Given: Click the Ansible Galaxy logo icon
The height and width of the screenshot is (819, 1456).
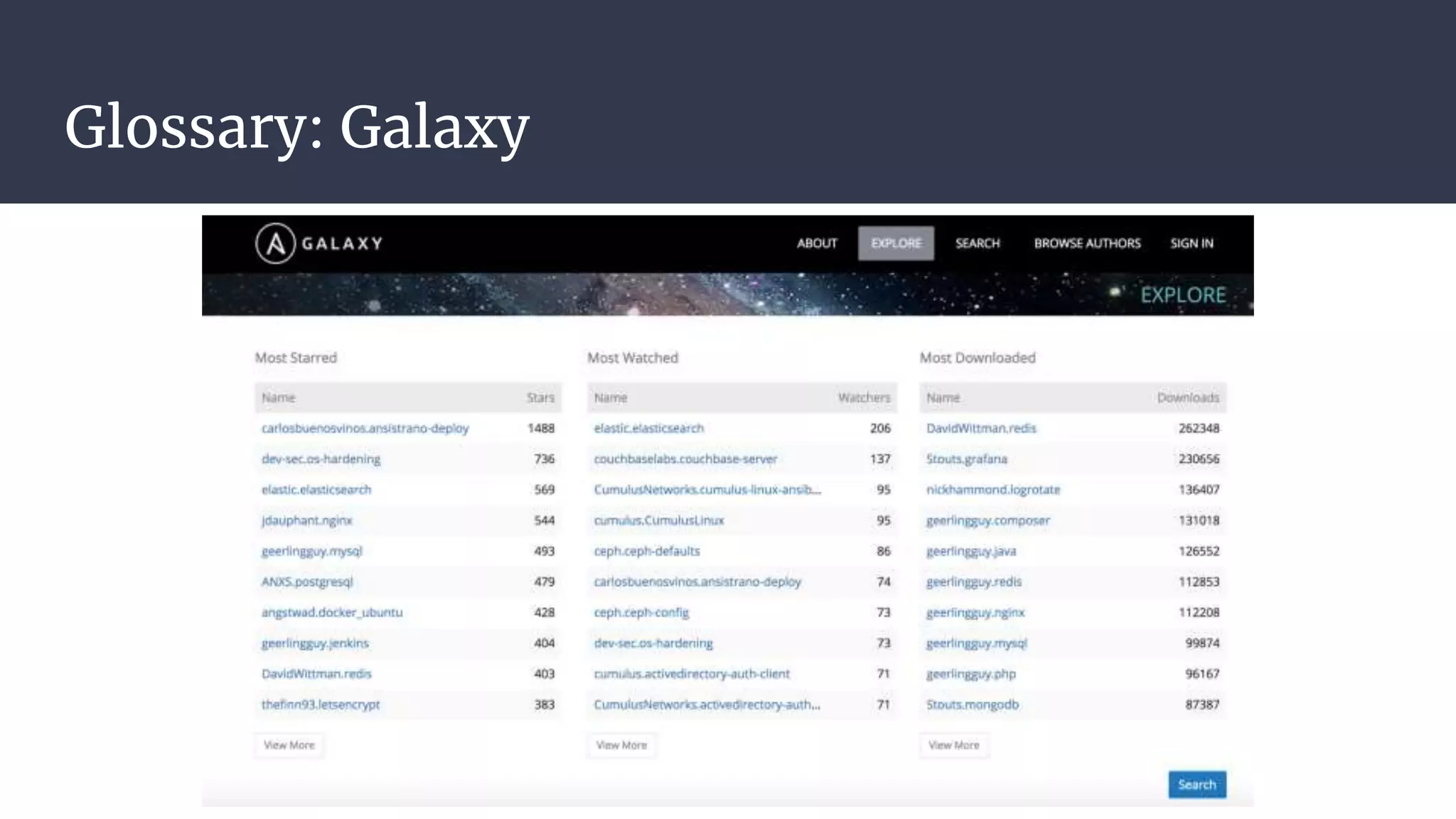Looking at the screenshot, I should [x=275, y=244].
